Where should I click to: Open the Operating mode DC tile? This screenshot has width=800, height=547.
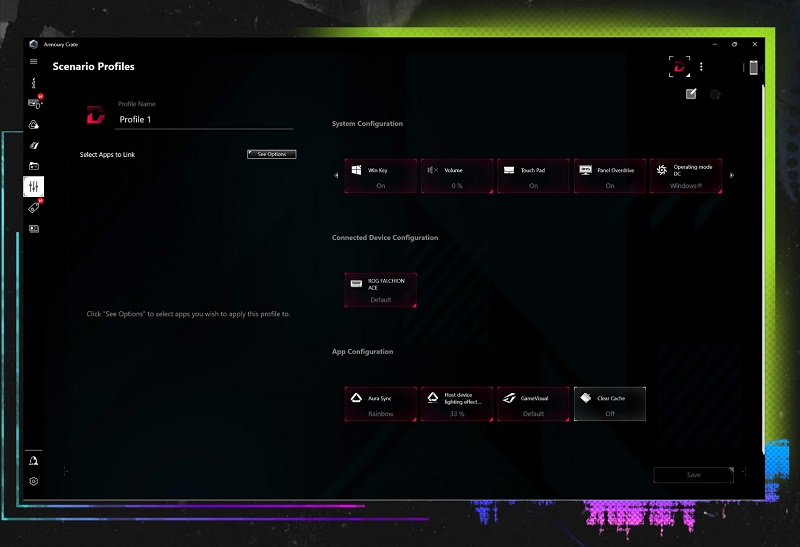tap(686, 176)
